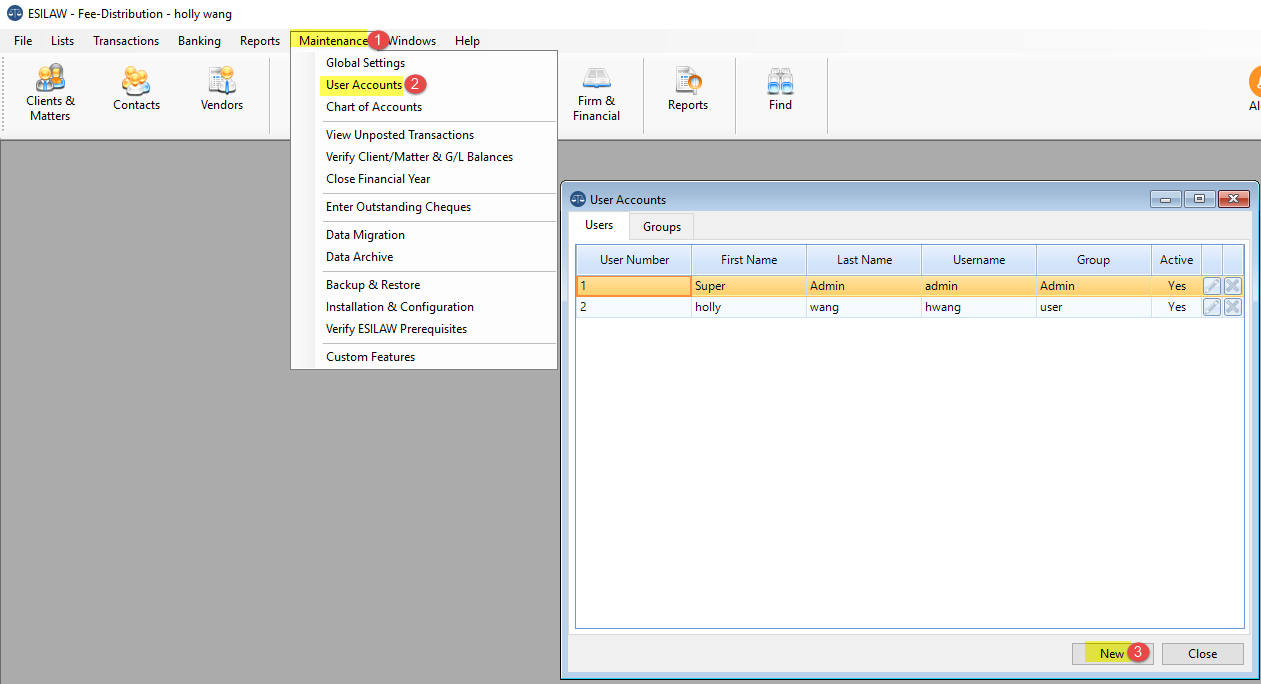Select user number 1 cell
The image size is (1261, 684).
634,286
